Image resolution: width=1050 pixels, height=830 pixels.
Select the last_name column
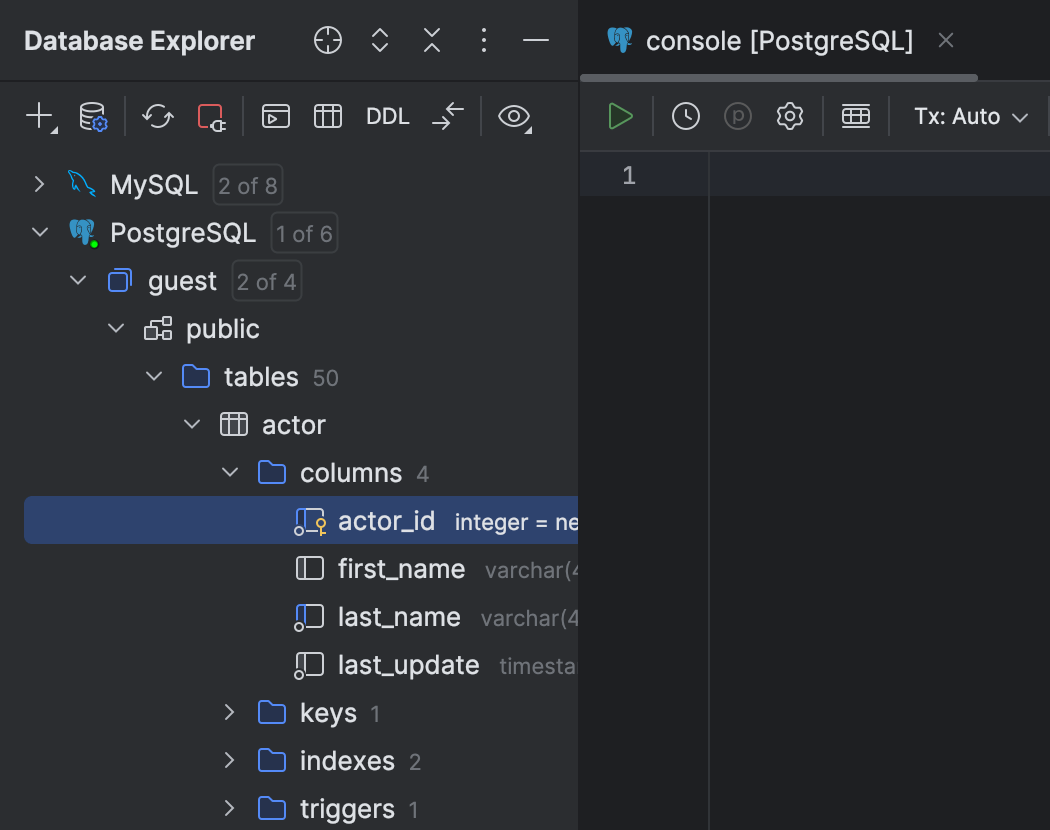point(399,617)
